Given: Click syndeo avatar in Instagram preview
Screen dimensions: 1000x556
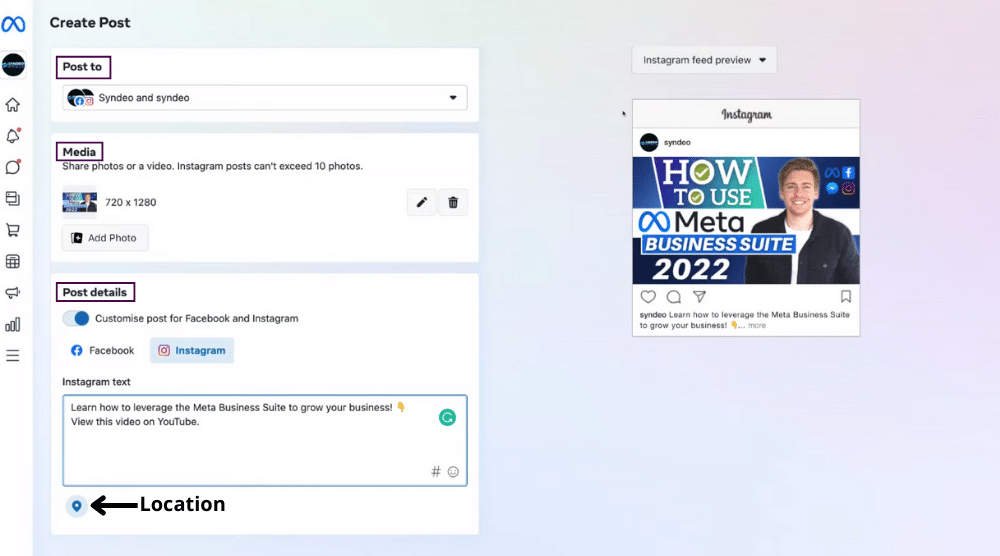Looking at the screenshot, I should click(649, 142).
